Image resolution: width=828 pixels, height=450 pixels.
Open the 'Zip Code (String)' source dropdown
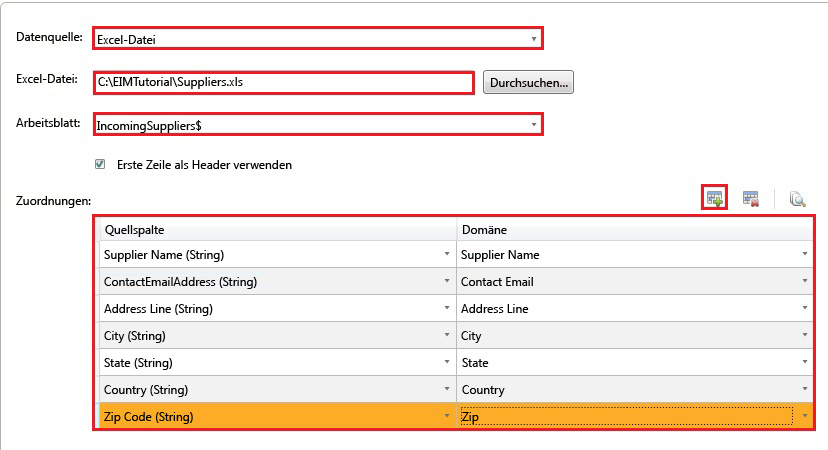click(447, 416)
